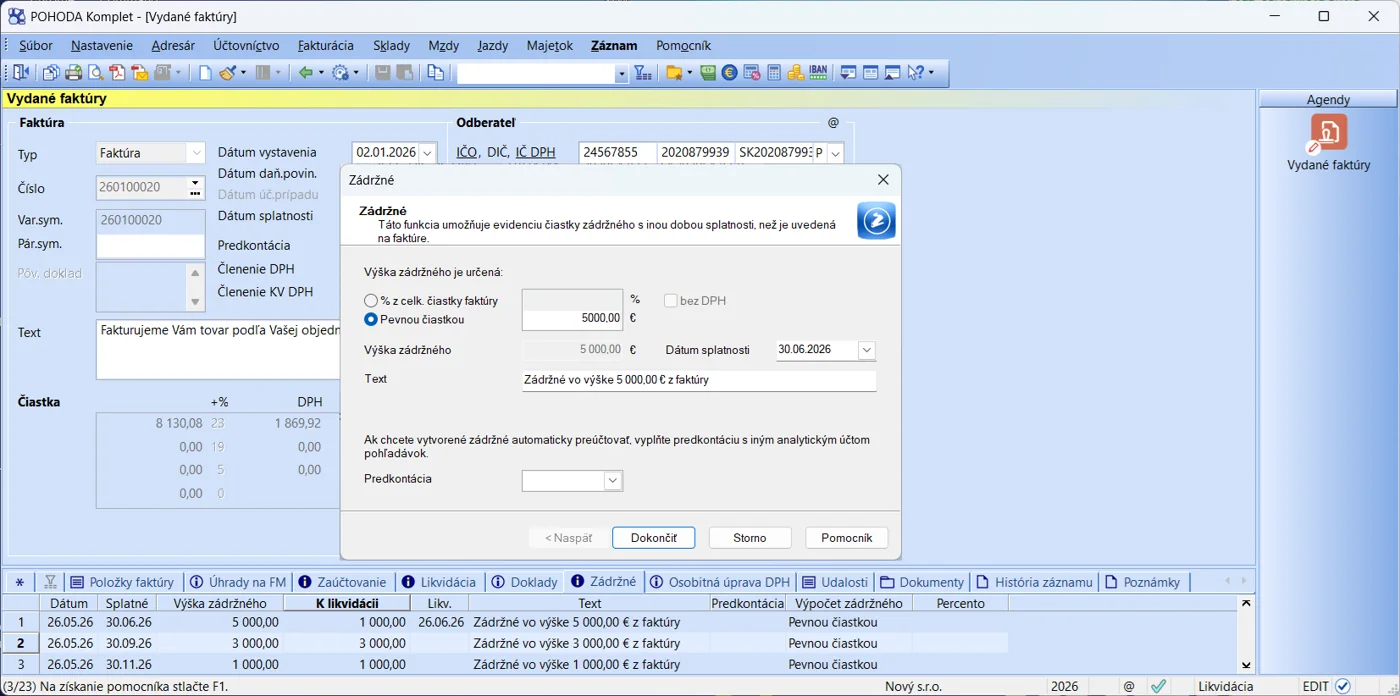Click the euro coin icon in the toolbar

pyautogui.click(x=730, y=73)
